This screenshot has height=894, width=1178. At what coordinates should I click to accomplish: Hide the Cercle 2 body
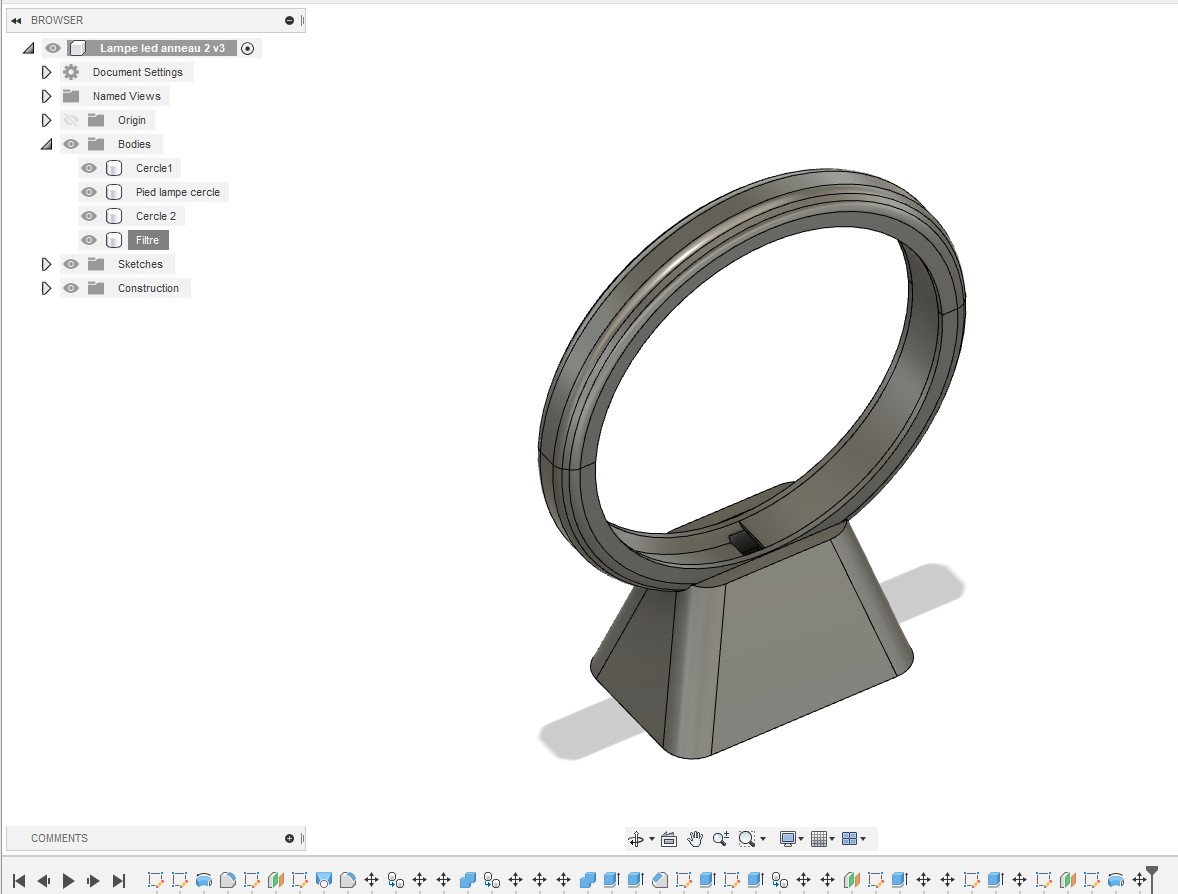pos(89,216)
